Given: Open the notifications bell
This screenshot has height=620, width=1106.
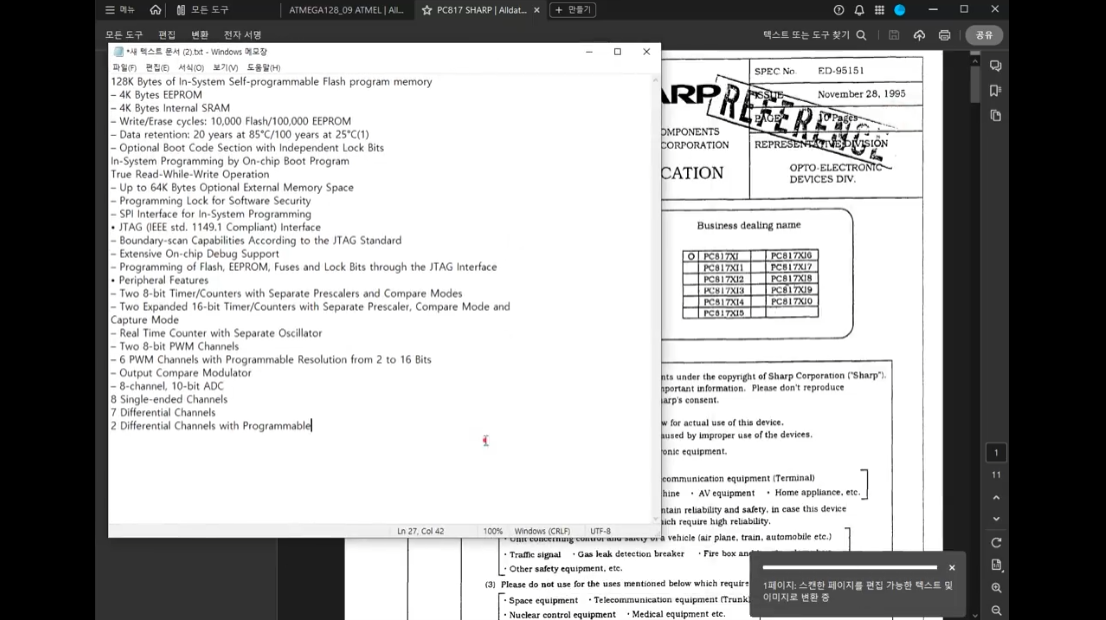Looking at the screenshot, I should pos(859,10).
